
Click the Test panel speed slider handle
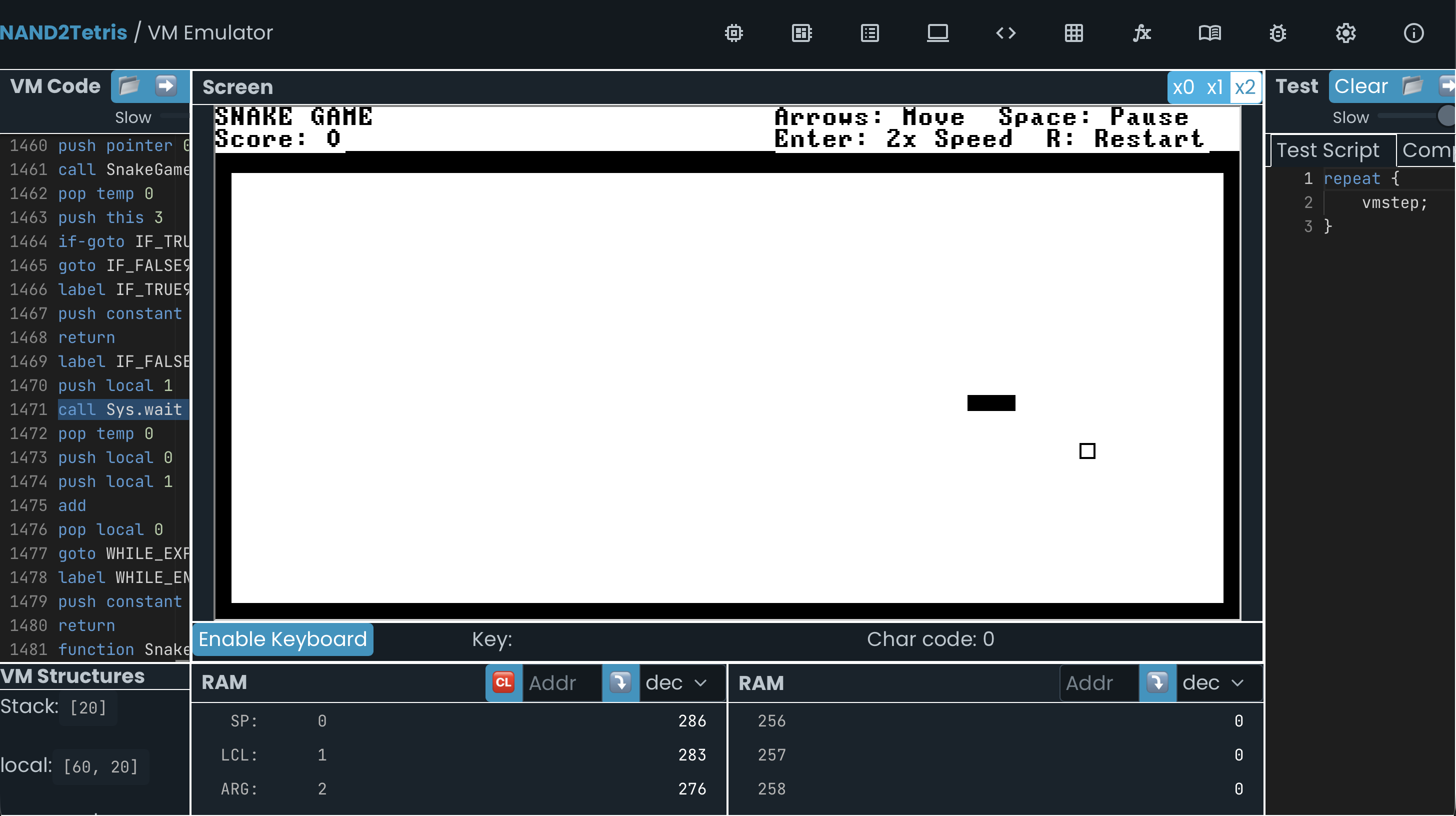pos(1446,116)
